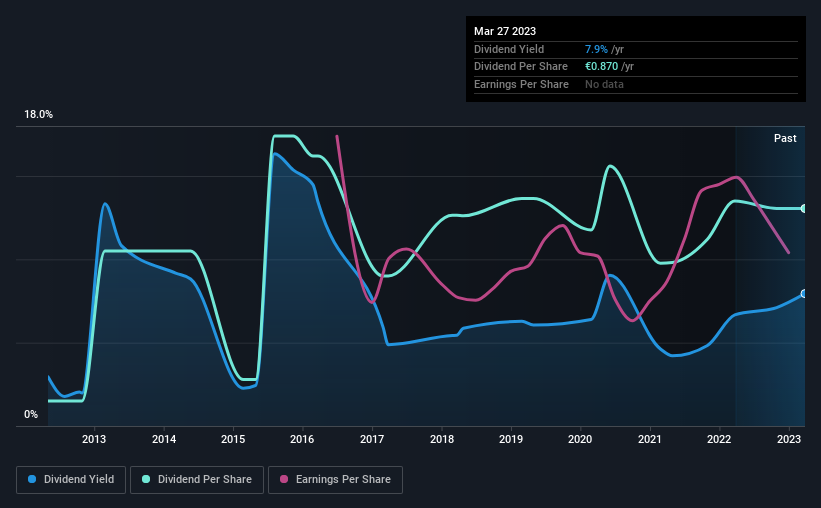Click the Past region label
Screen dimensions: 821x508
pyautogui.click(x=785, y=138)
